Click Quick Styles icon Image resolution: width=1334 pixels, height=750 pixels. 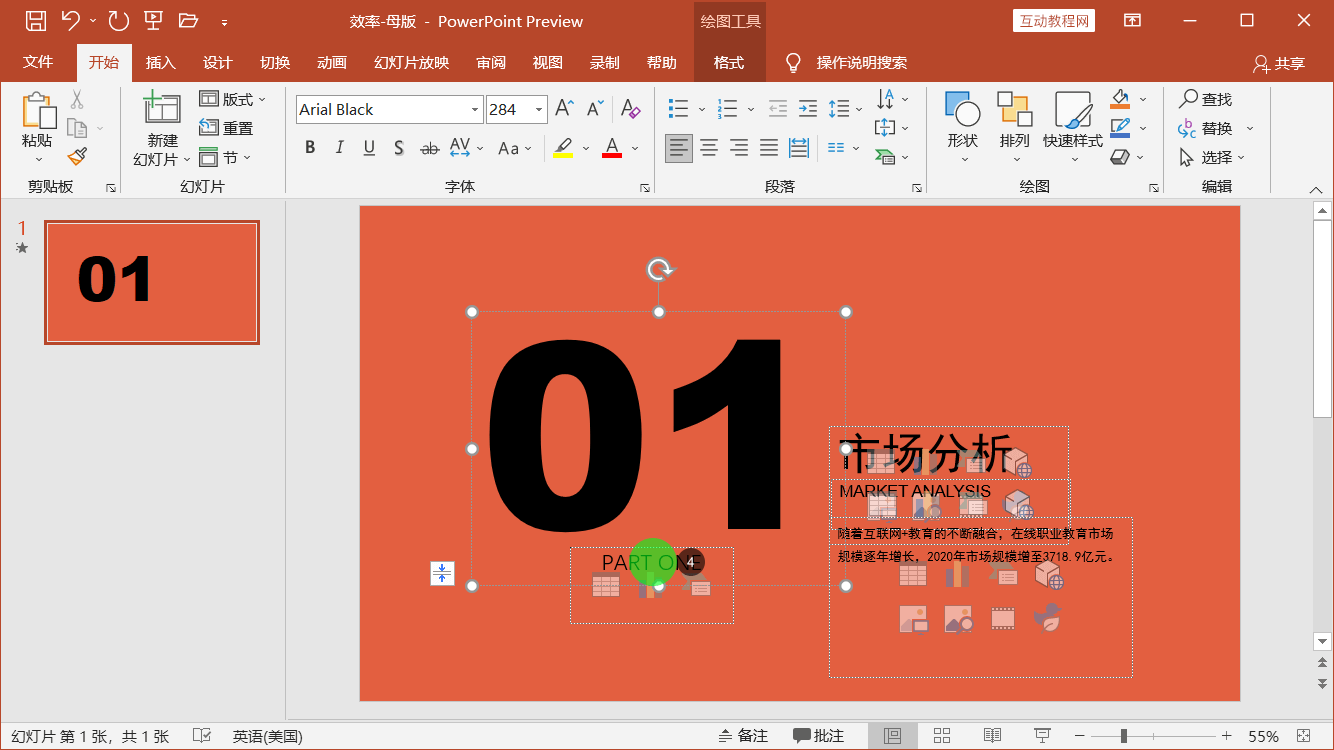pos(1073,108)
